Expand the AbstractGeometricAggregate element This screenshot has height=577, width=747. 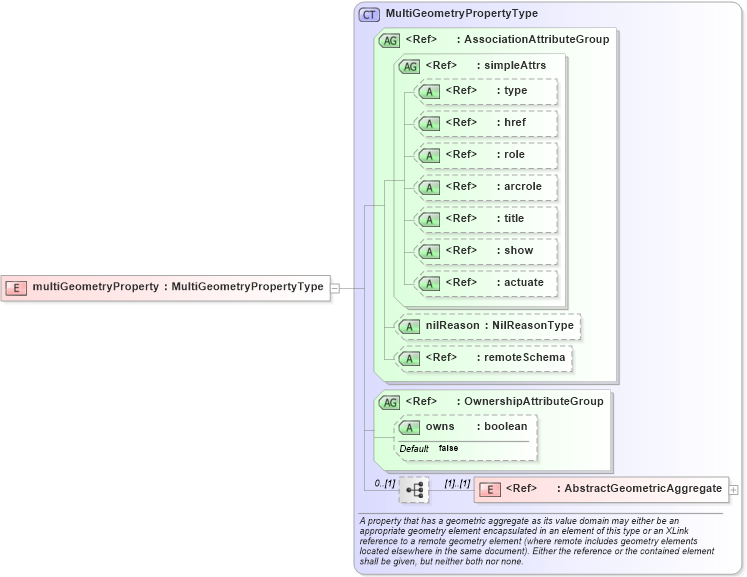coord(734,490)
